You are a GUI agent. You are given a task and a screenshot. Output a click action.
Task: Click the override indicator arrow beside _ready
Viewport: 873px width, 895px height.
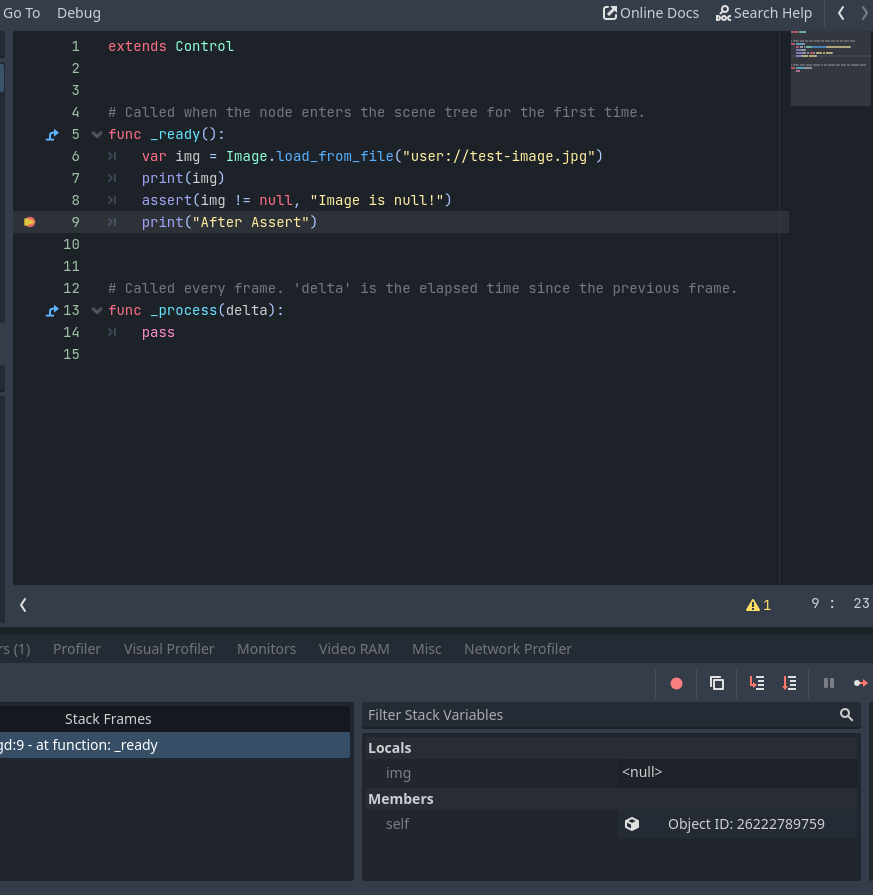[x=51, y=134]
